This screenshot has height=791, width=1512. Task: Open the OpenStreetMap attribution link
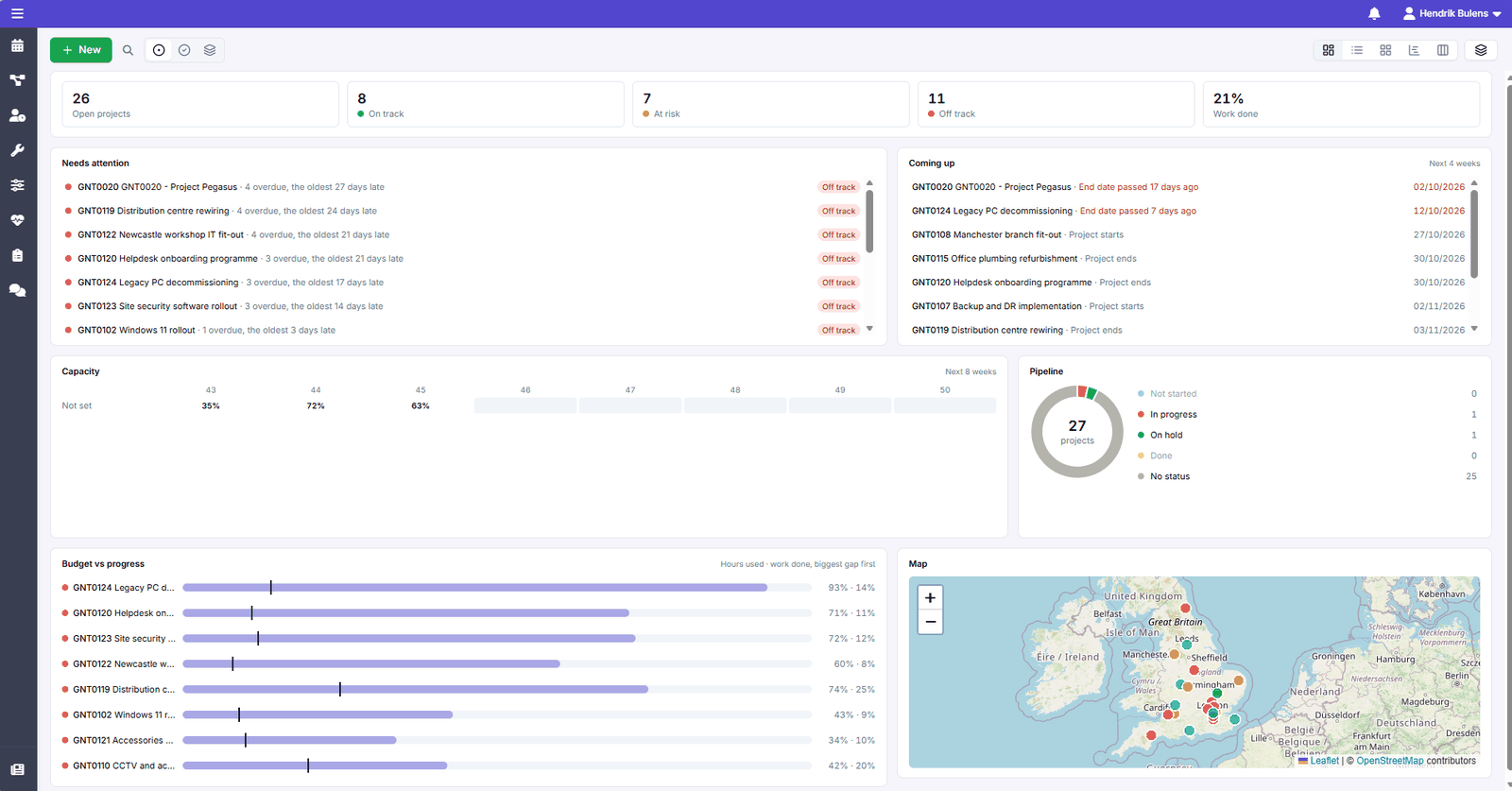tap(1390, 761)
